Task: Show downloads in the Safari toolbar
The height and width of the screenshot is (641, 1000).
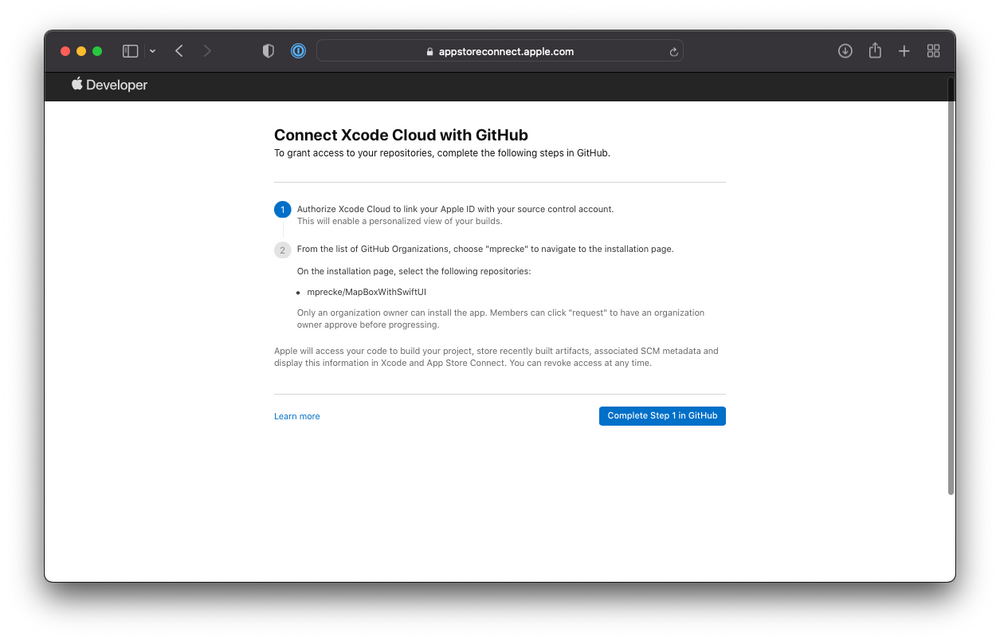Action: point(845,51)
